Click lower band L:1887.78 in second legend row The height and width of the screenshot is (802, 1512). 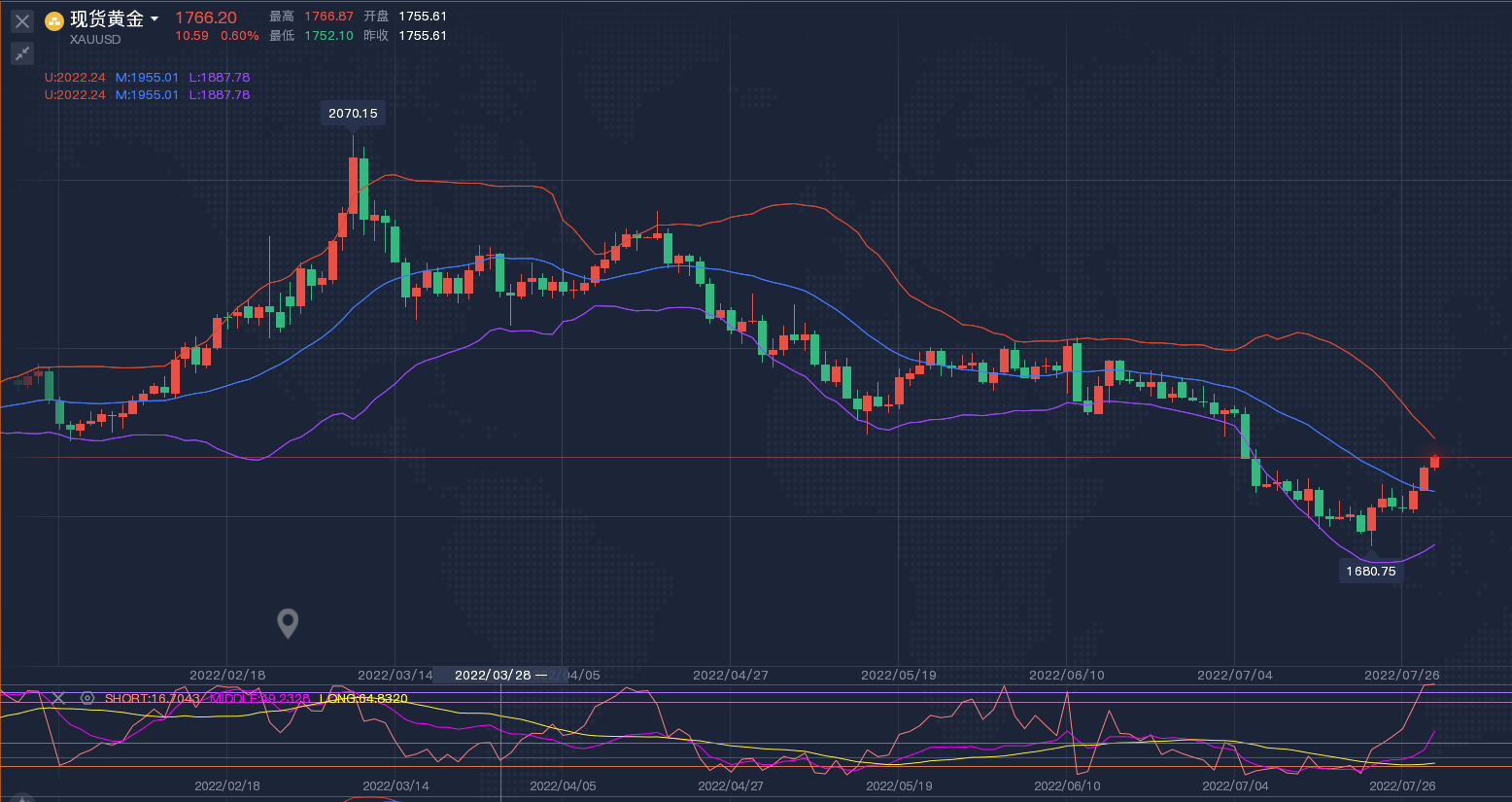(x=220, y=95)
